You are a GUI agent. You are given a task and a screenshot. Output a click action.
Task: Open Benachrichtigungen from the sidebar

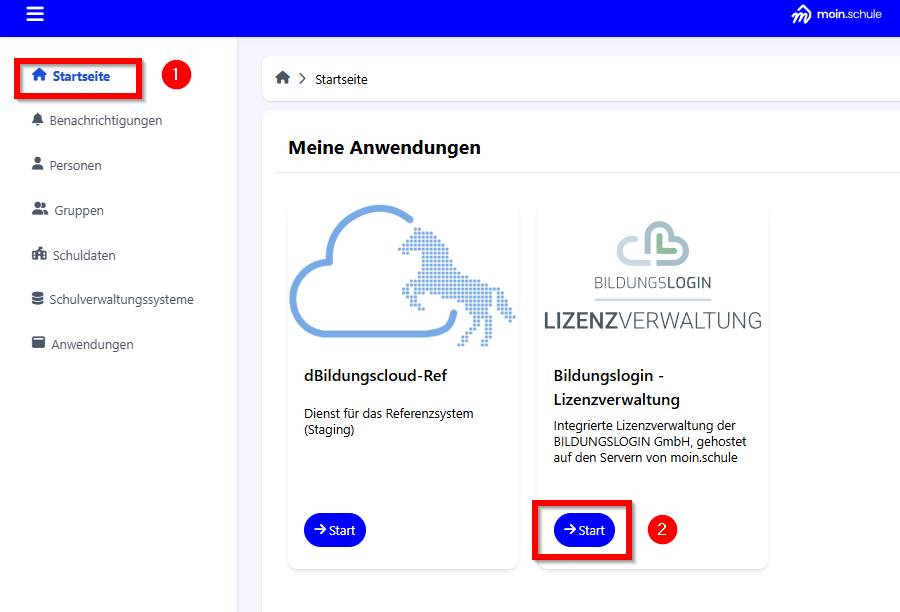click(105, 120)
